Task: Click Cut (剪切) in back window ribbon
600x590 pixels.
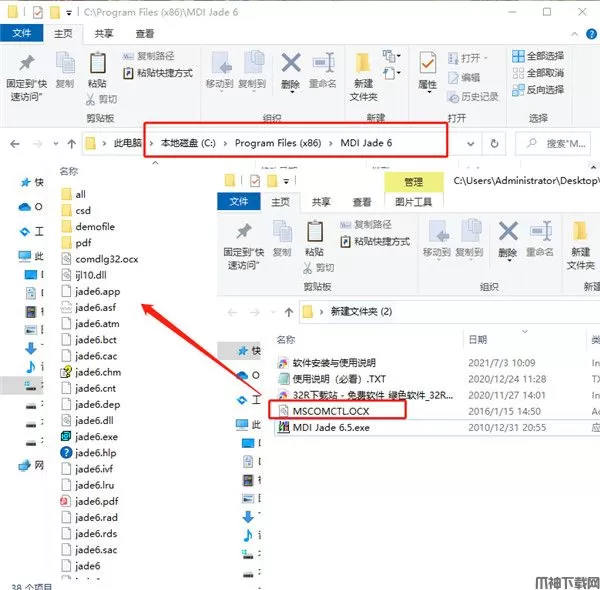Action: (102, 99)
